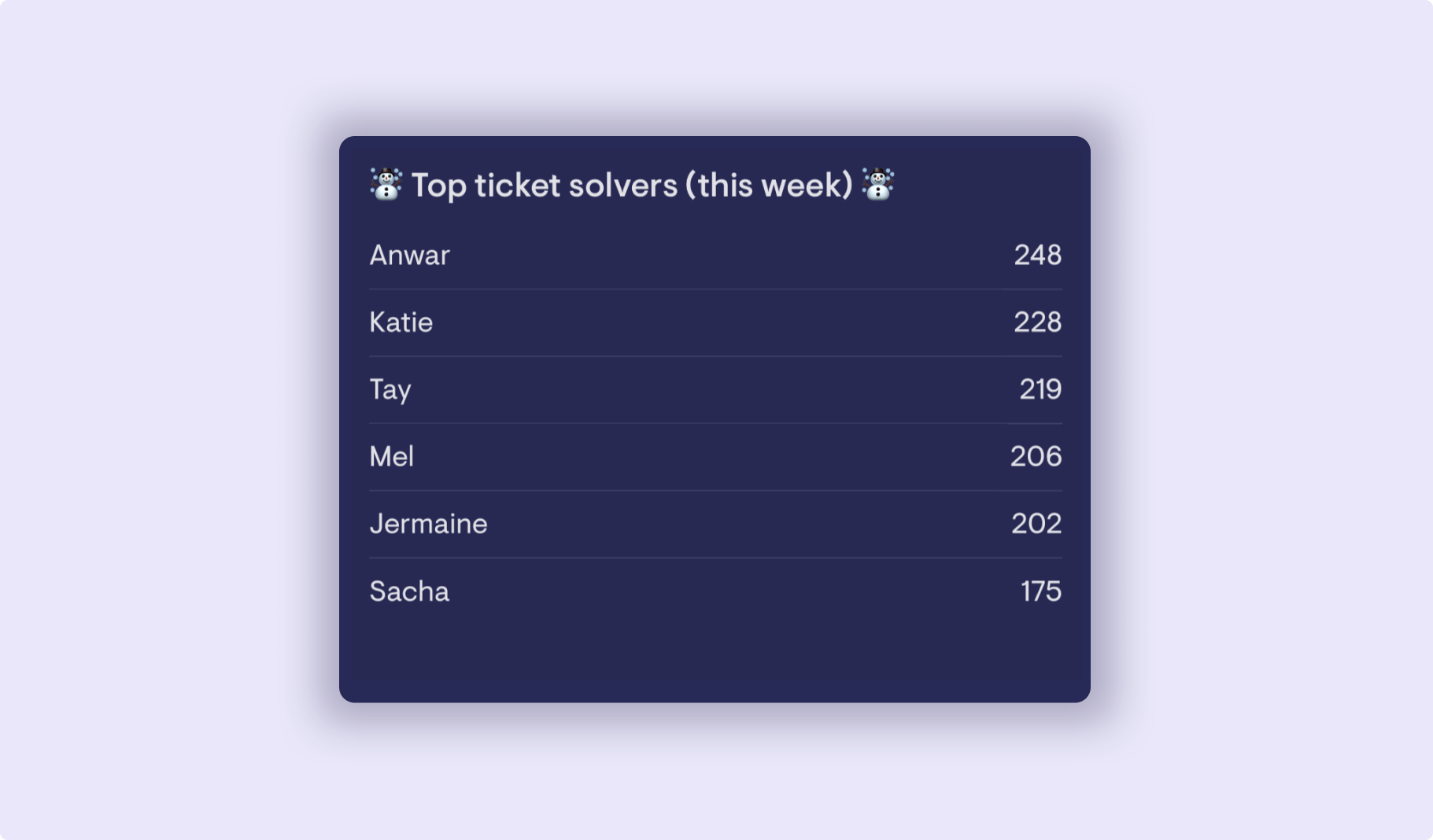Click the word 'ticket' in the heading

tap(517, 186)
